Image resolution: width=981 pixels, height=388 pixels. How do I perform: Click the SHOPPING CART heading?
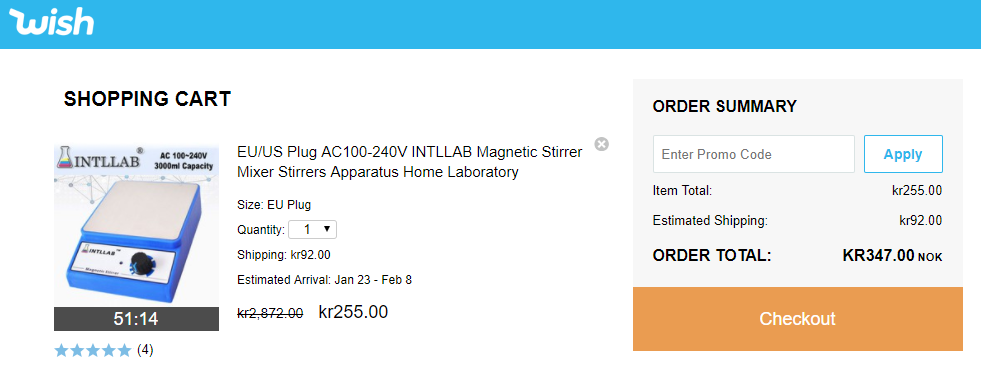pos(148,99)
